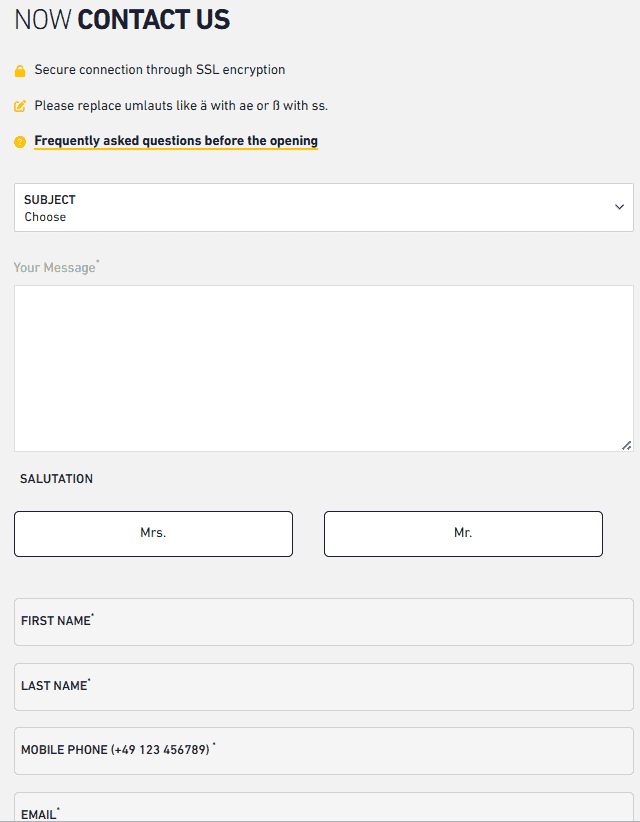
Task: Click the Last Name input field
Action: pos(323,686)
